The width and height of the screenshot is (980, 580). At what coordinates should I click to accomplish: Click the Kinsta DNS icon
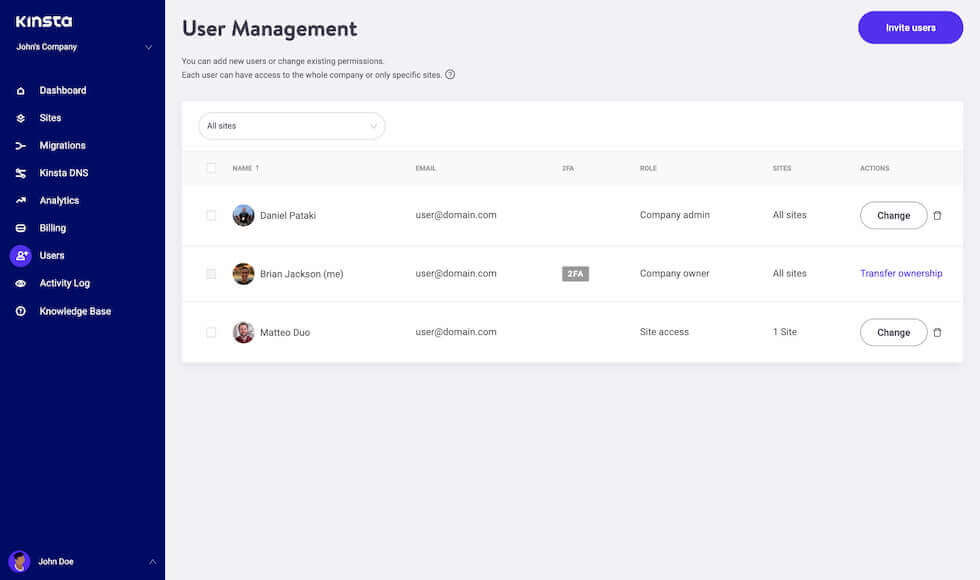click(x=20, y=172)
